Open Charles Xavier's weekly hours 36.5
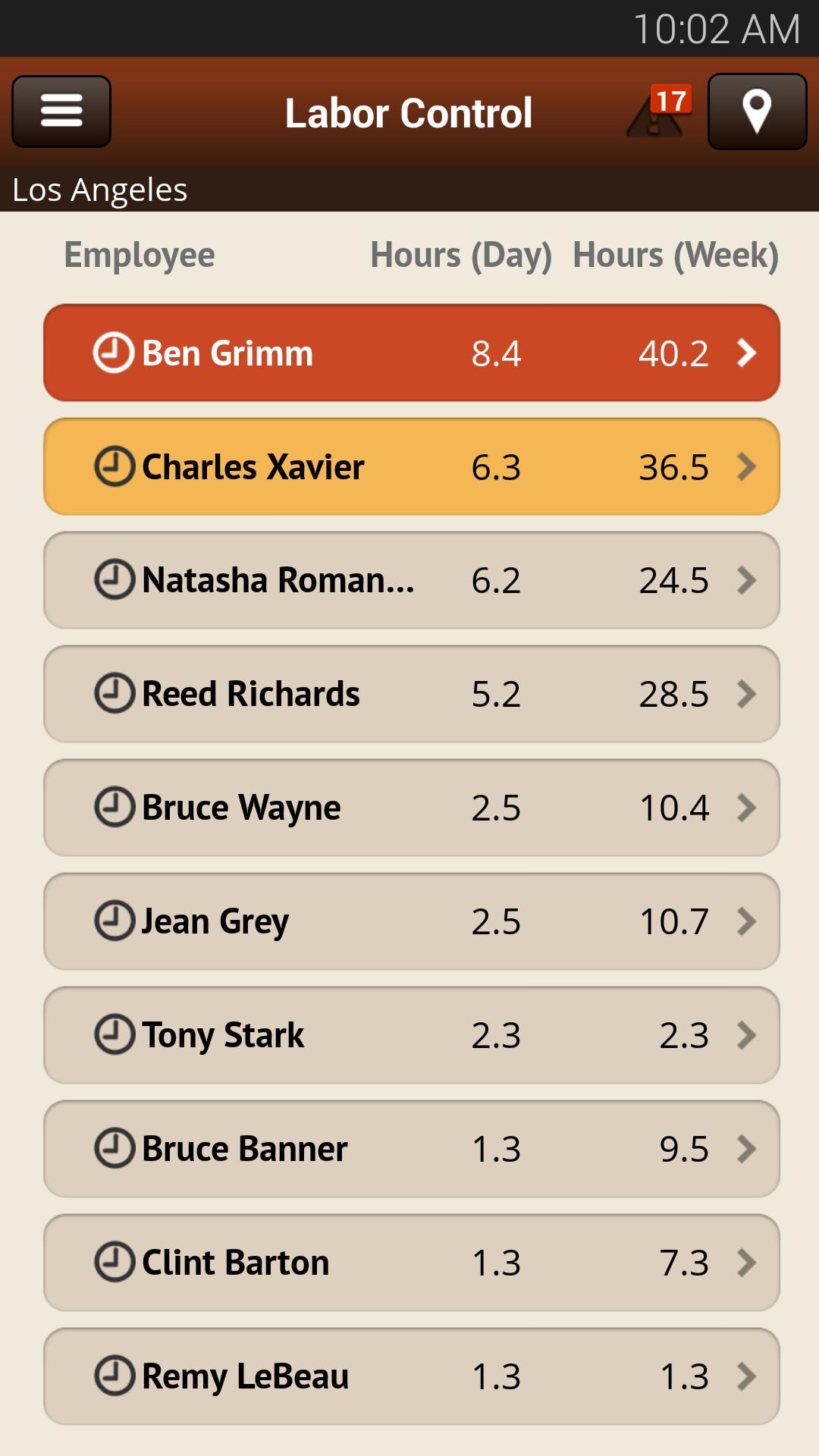819x1456 pixels. (673, 467)
